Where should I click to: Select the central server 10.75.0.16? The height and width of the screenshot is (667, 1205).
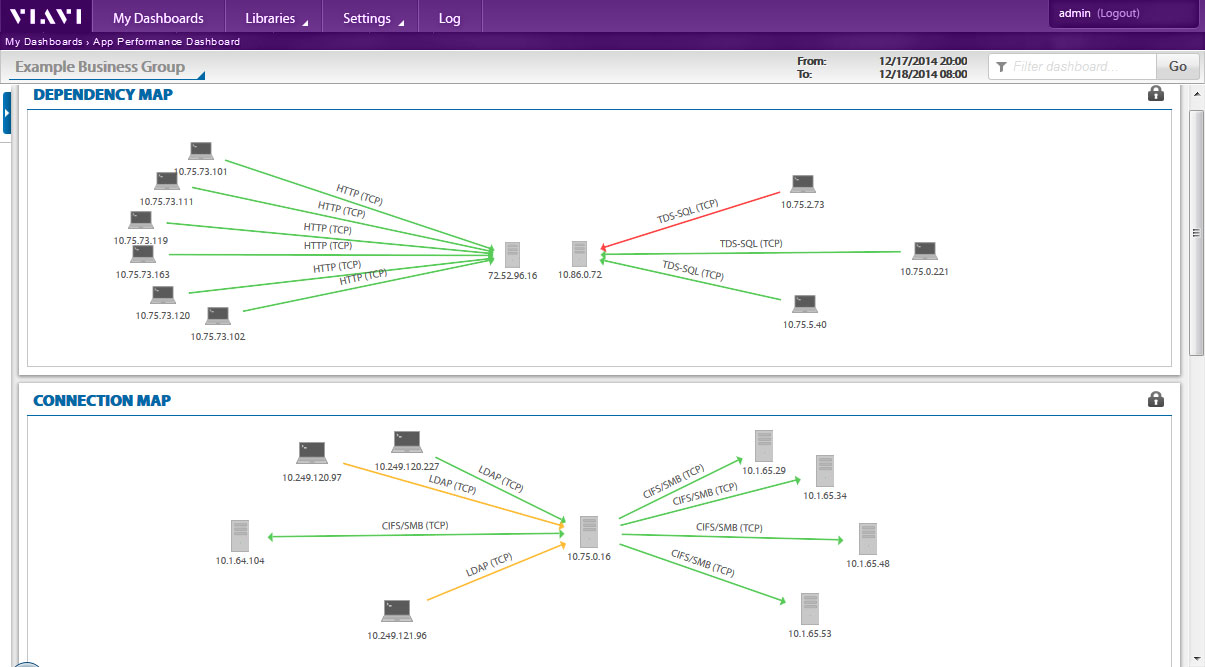(589, 532)
